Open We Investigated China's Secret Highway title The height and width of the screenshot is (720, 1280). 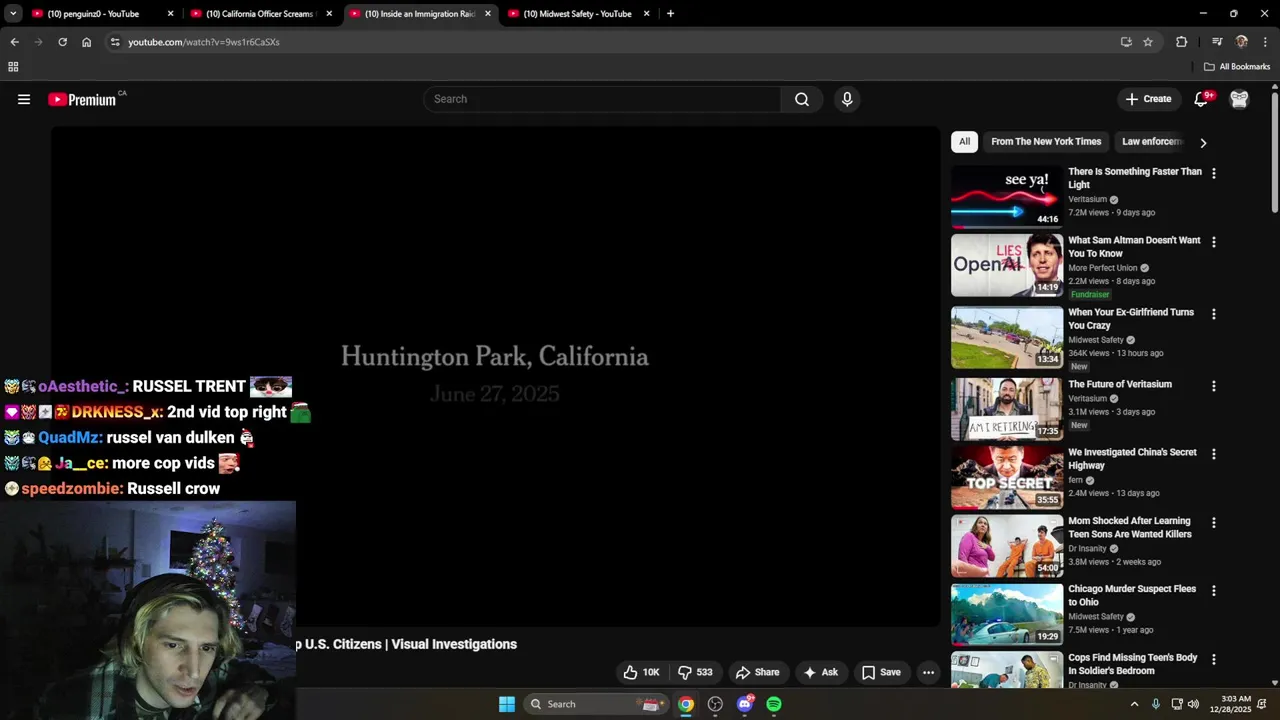pyautogui.click(x=1132, y=459)
